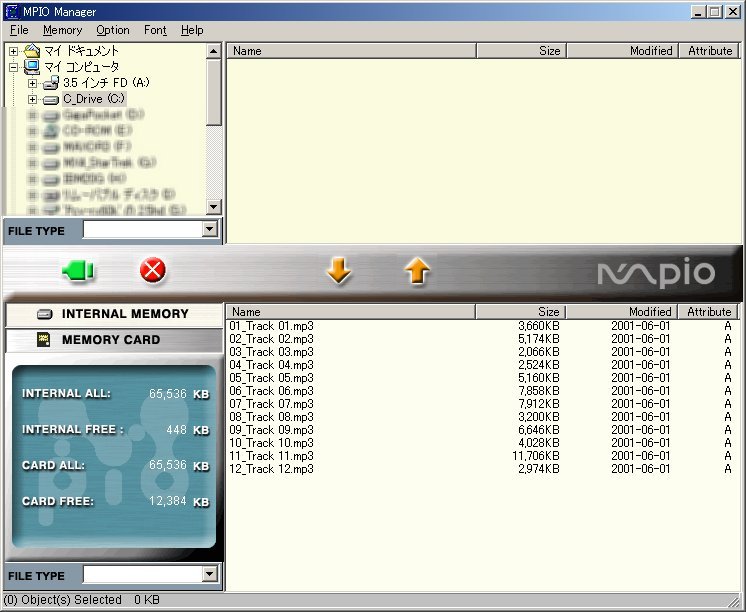Screen dimensions: 746x612
Task: Click the Memory Card chip icon
Action: (x=44, y=339)
